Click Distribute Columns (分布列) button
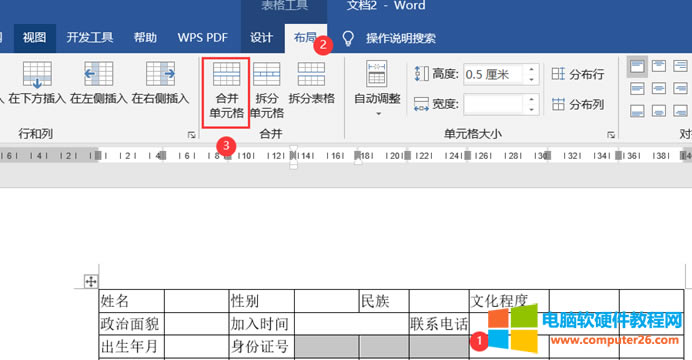 [x=578, y=105]
